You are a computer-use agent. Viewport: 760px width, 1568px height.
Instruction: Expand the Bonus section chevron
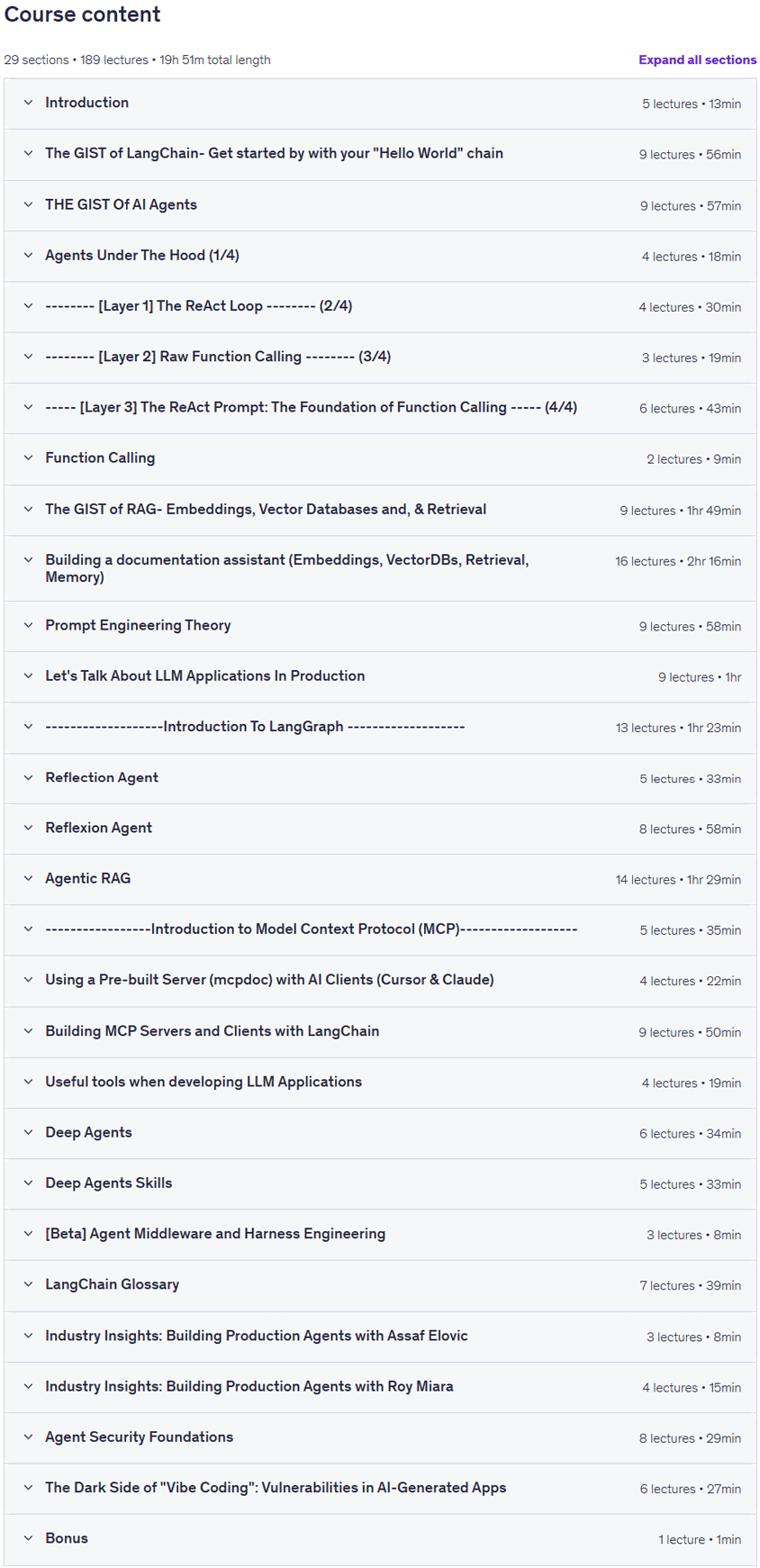click(28, 1538)
